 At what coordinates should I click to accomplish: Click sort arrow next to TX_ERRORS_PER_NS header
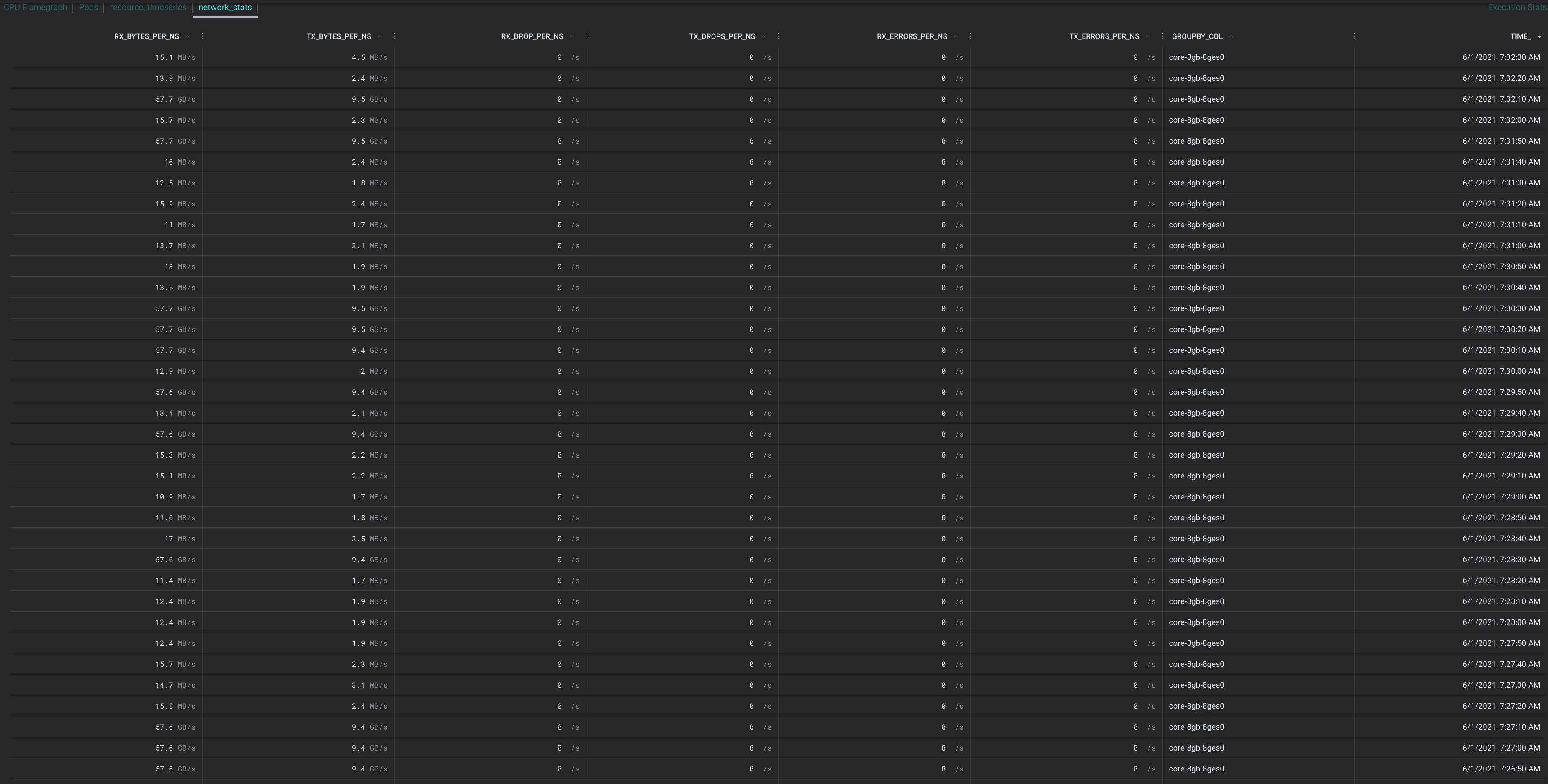(x=1148, y=37)
